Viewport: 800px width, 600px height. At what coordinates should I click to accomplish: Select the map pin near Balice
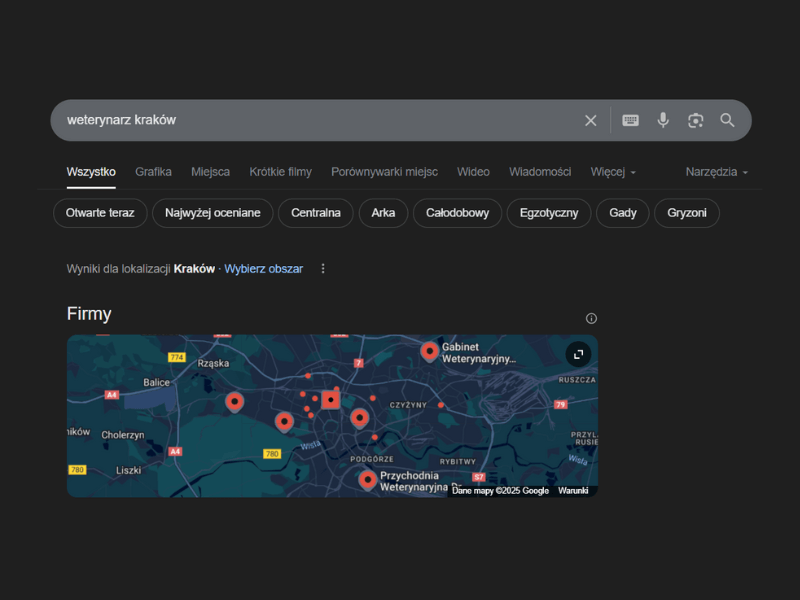[235, 403]
